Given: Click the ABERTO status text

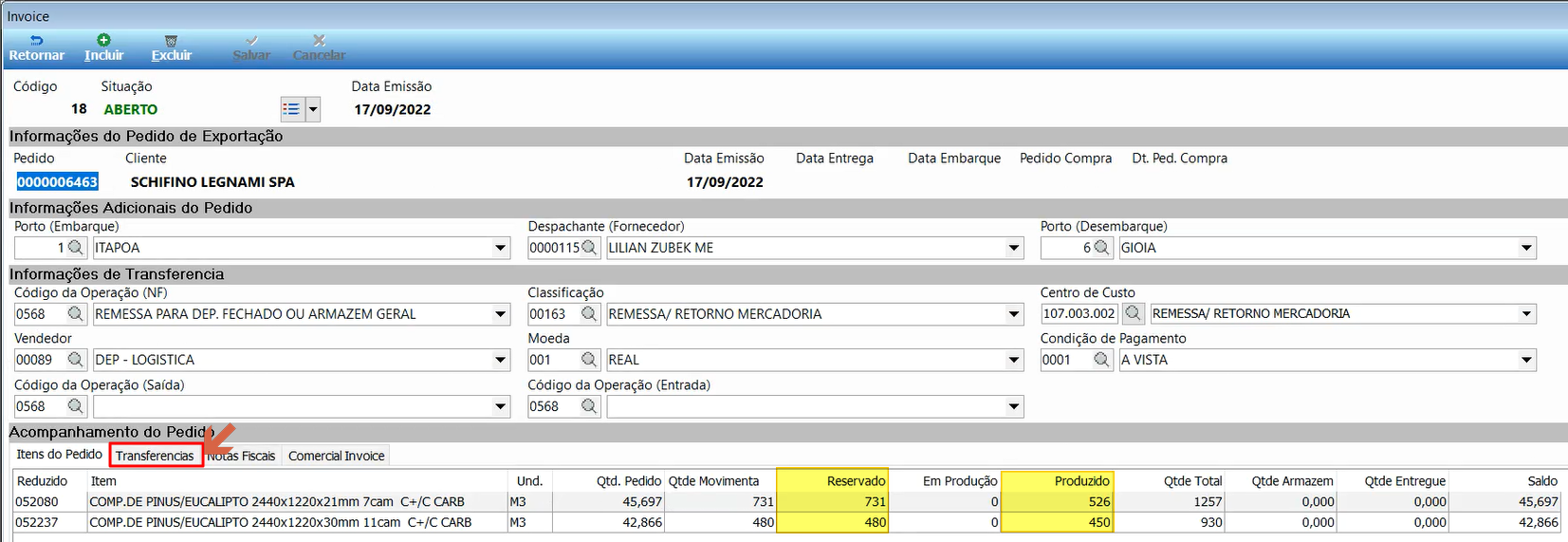Looking at the screenshot, I should (x=131, y=109).
